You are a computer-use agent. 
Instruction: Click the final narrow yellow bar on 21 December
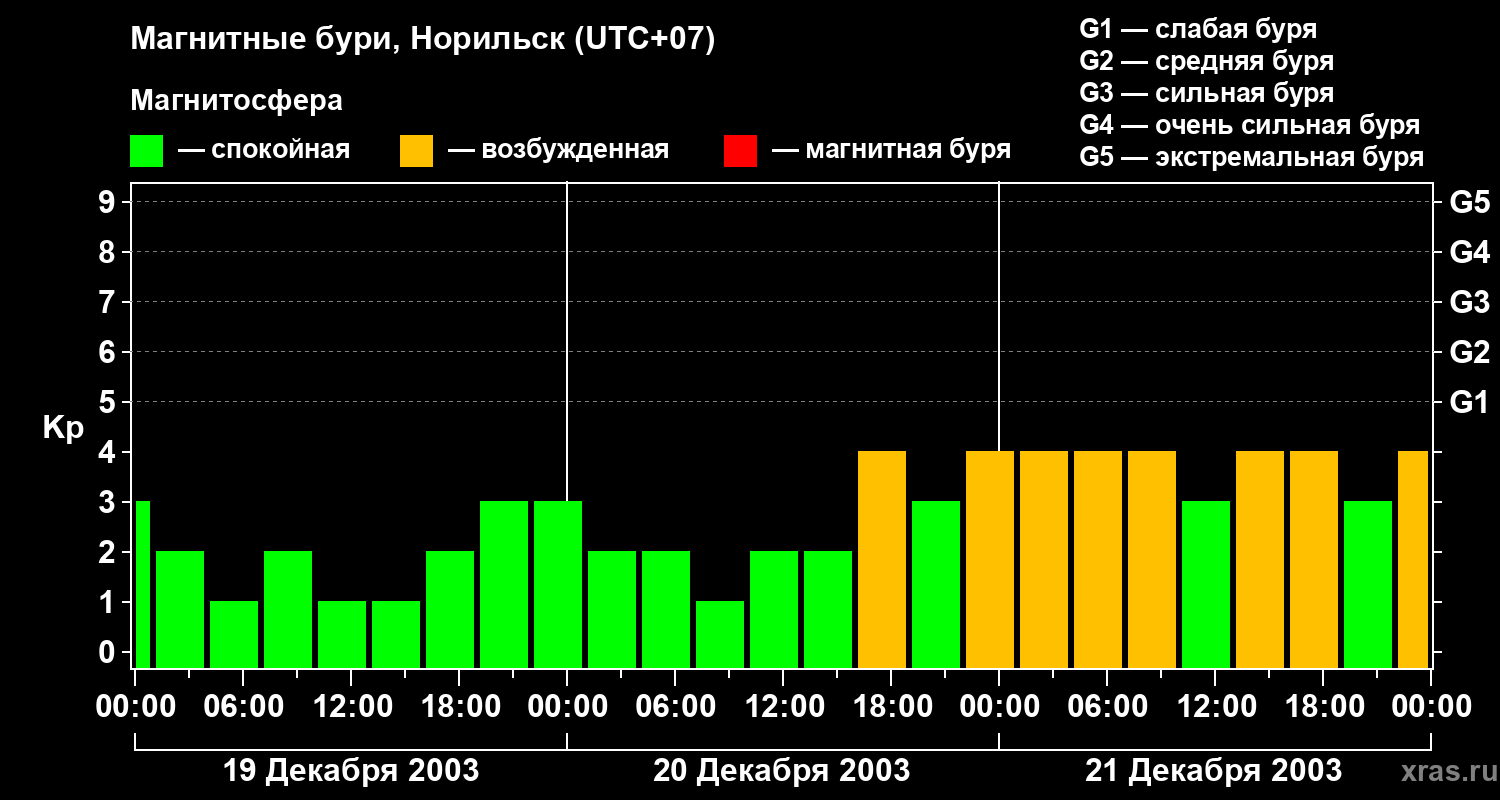[x=1413, y=559]
